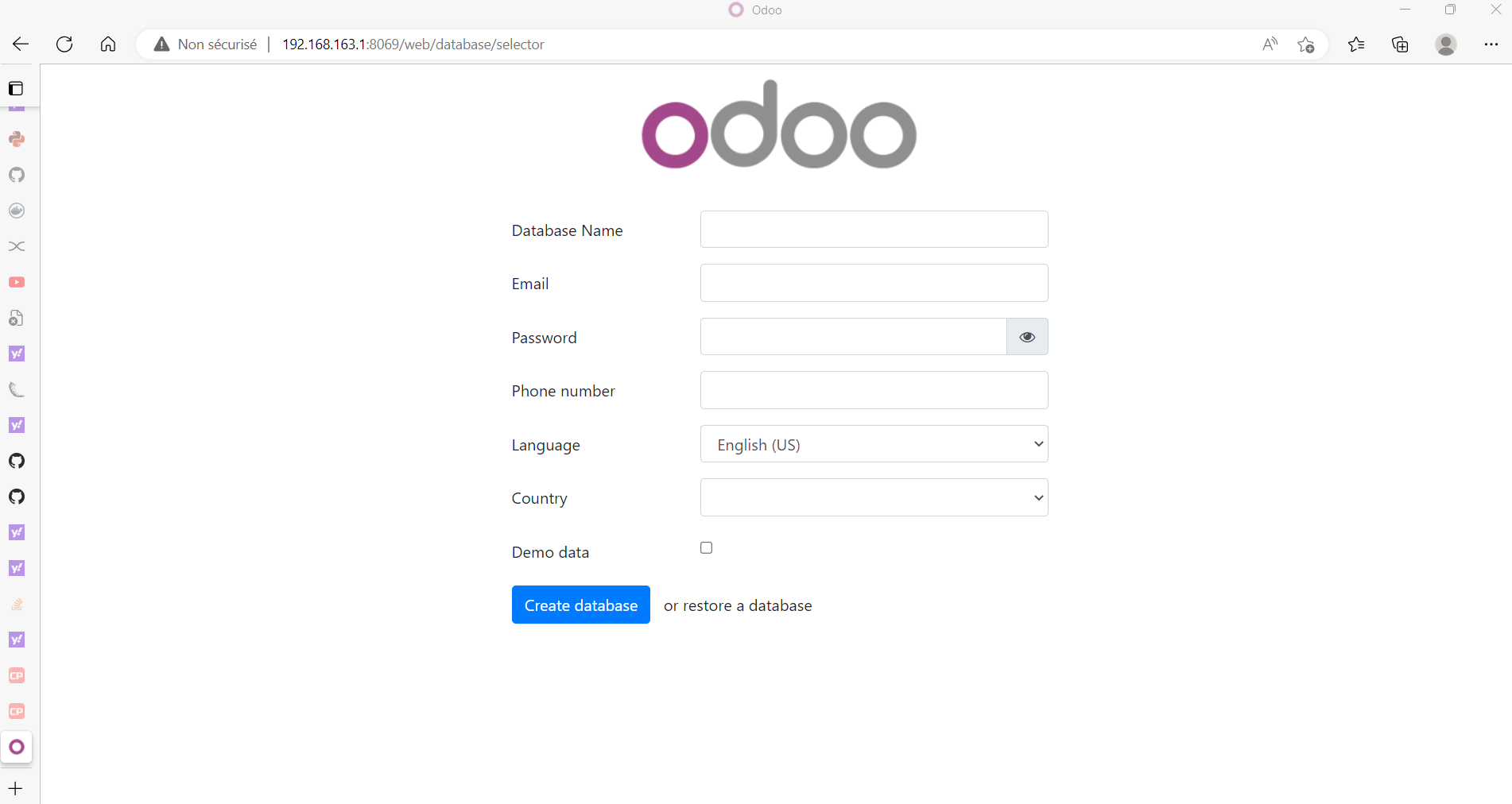The height and width of the screenshot is (804, 1512).
Task: Open a CodeProject tab from the sidebar
Action: coord(16,675)
